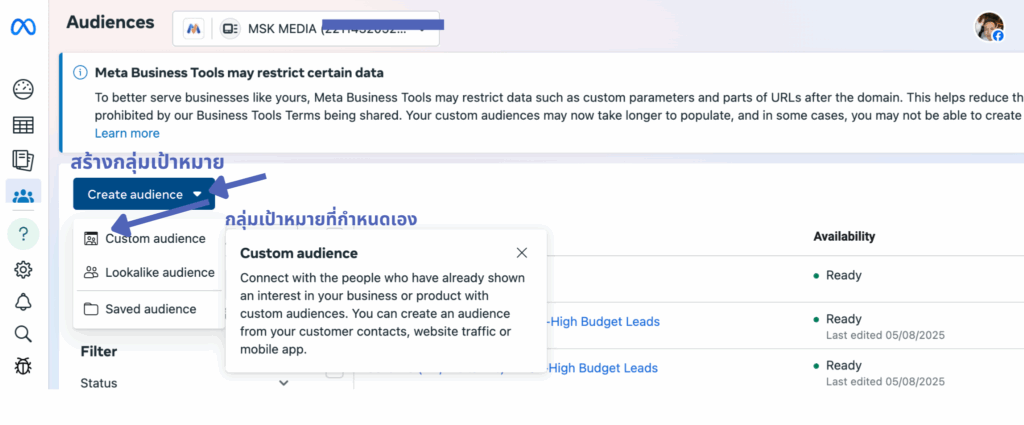Open the notifications bell icon
Viewport: 1024px width, 425px height.
24,302
